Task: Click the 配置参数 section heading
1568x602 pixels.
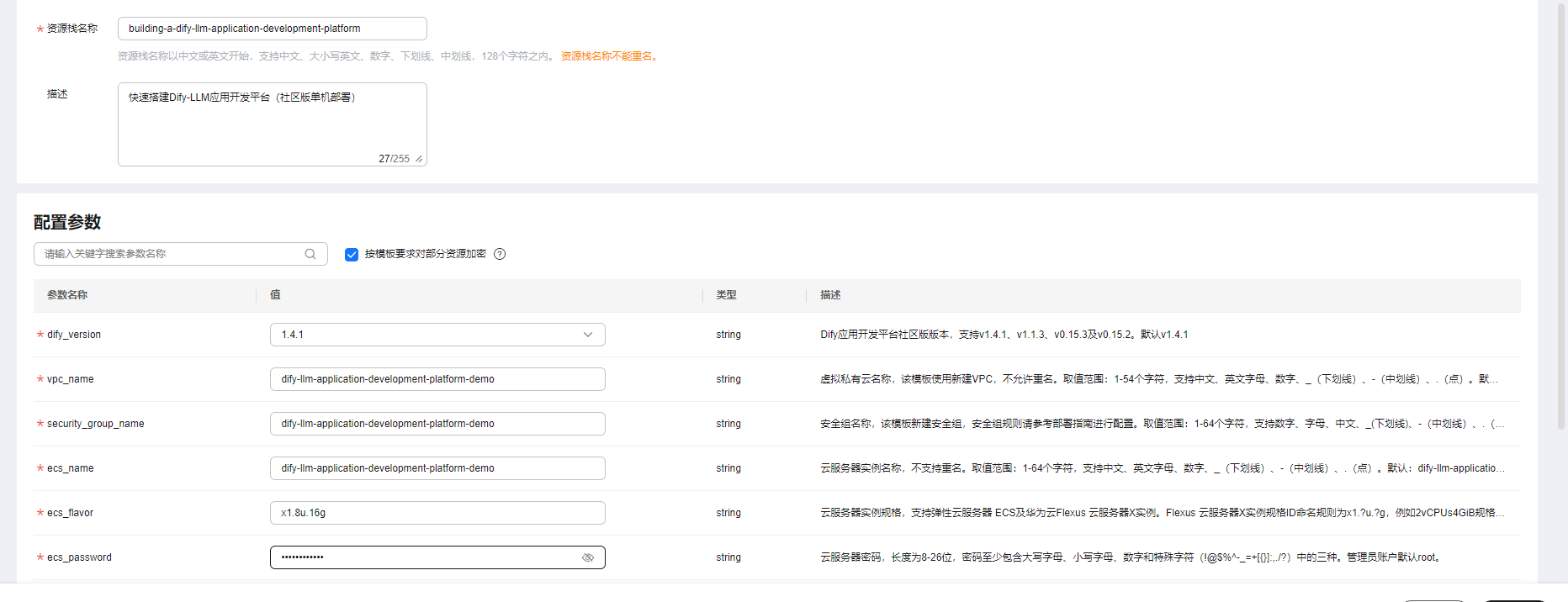Action: 67,222
